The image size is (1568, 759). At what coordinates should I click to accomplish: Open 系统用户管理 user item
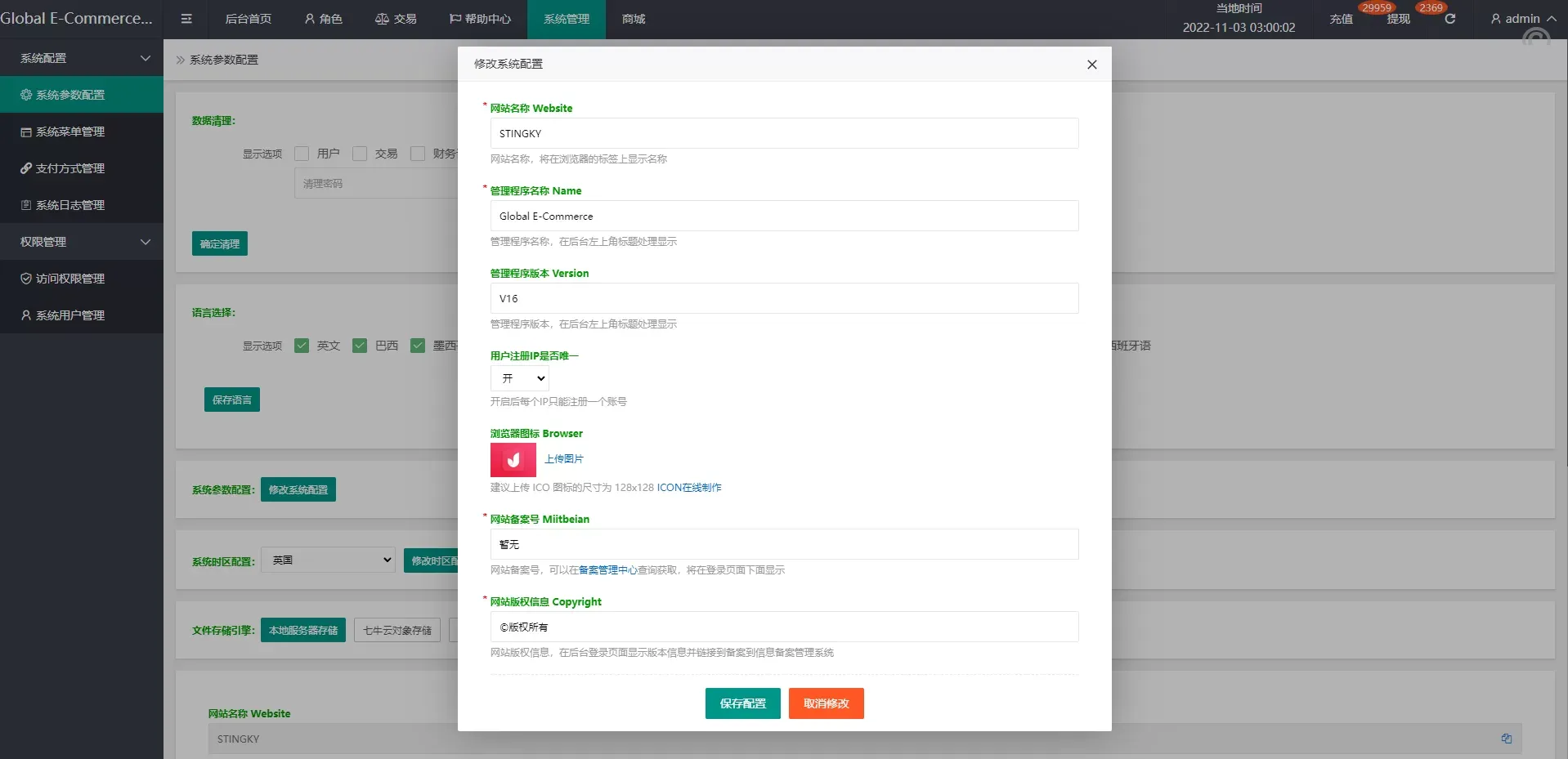pos(70,315)
